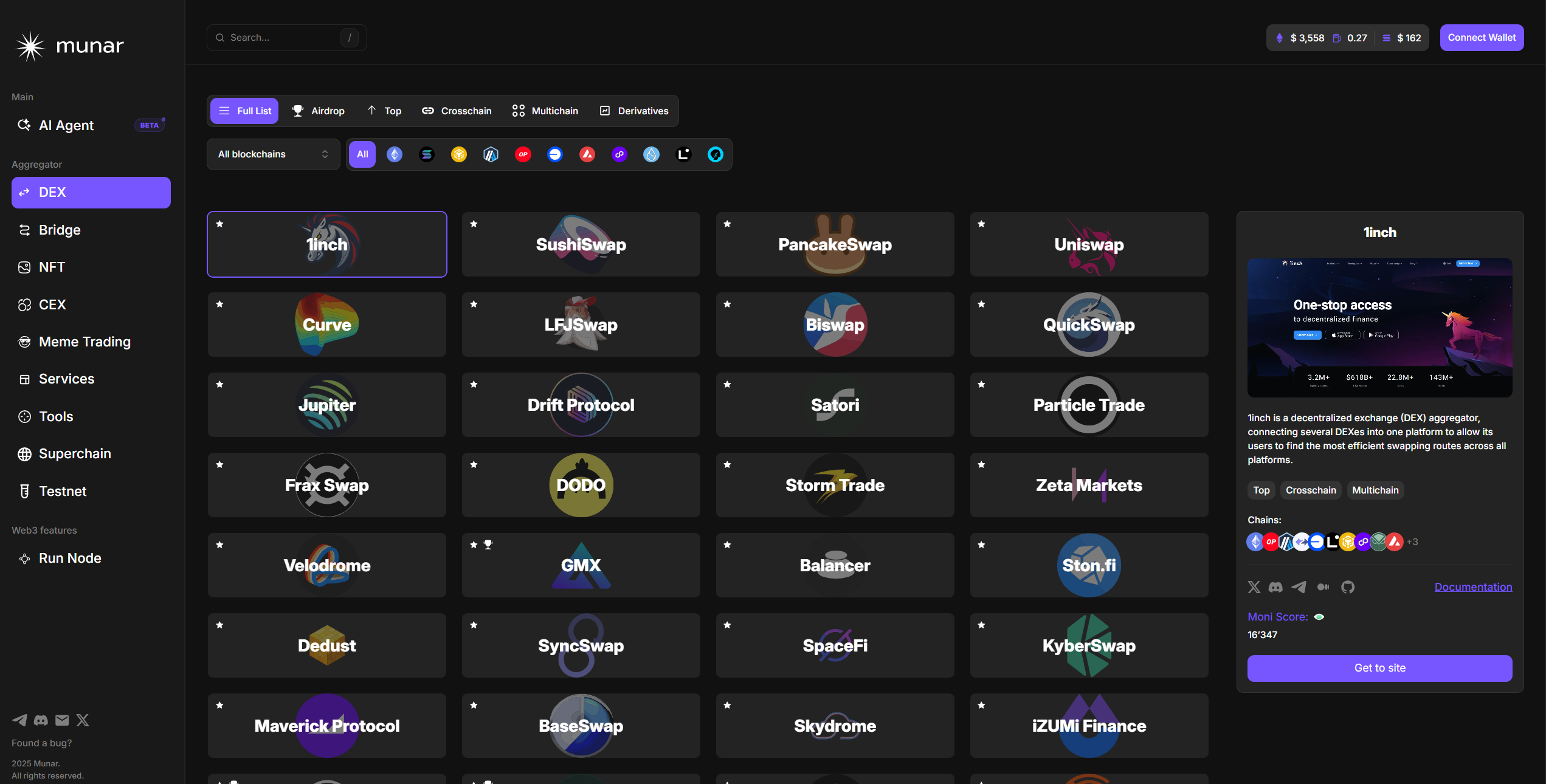Image resolution: width=1546 pixels, height=784 pixels.
Task: Filter by the Arbitrum blockchain icon
Action: 491,154
